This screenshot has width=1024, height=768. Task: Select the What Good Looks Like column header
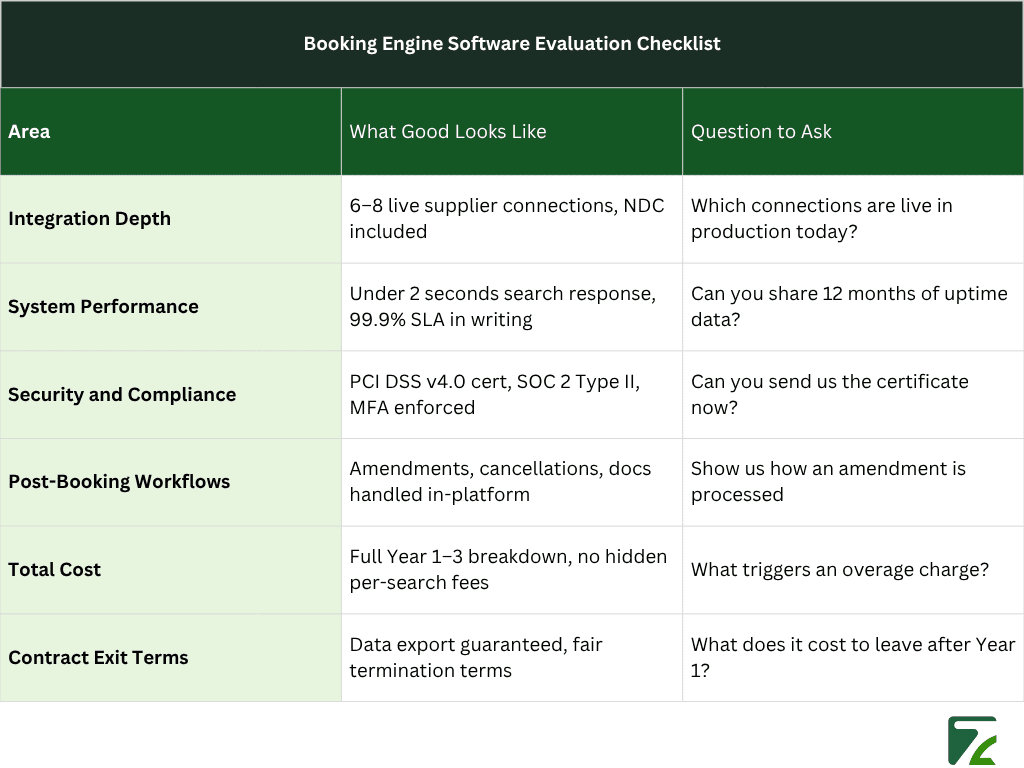tap(448, 131)
